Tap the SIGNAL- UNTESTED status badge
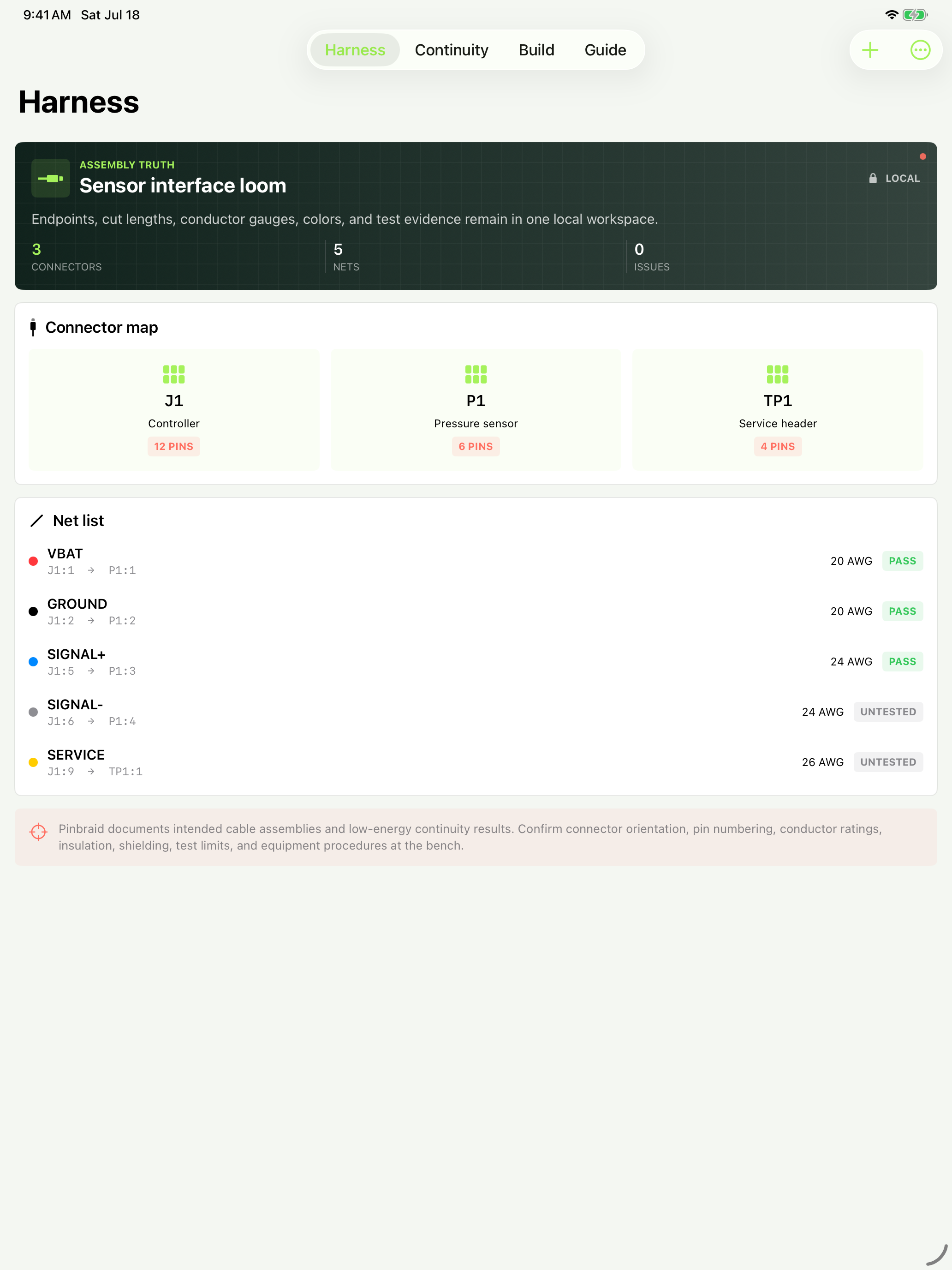The width and height of the screenshot is (952, 1270). pyautogui.click(x=888, y=712)
